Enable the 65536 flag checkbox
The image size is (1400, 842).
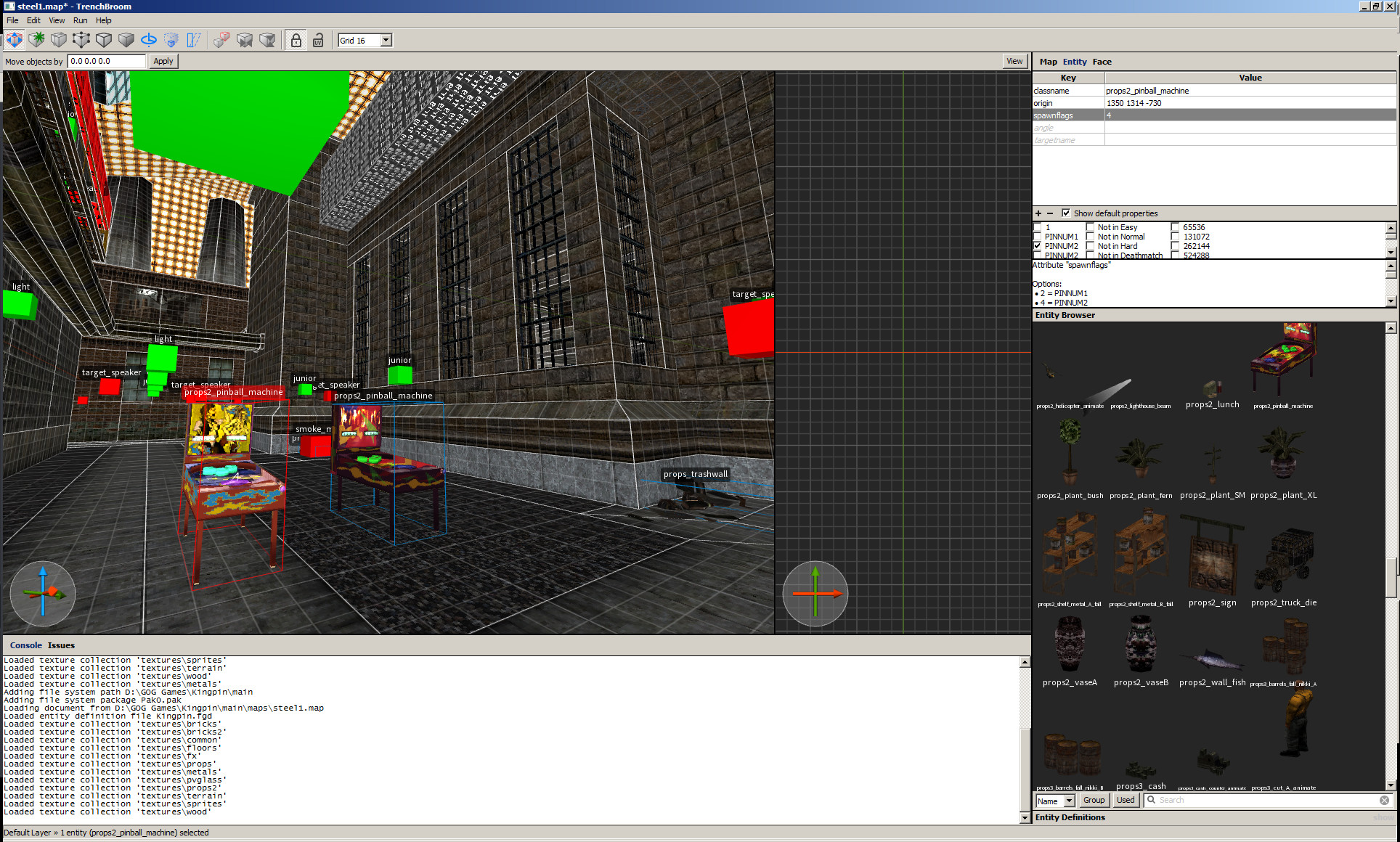point(1175,227)
